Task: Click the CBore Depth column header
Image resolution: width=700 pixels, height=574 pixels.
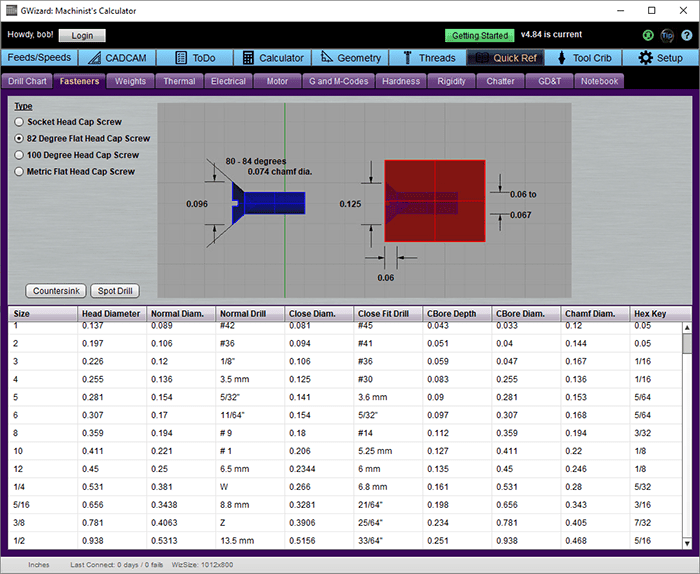Action: pyautogui.click(x=457, y=314)
